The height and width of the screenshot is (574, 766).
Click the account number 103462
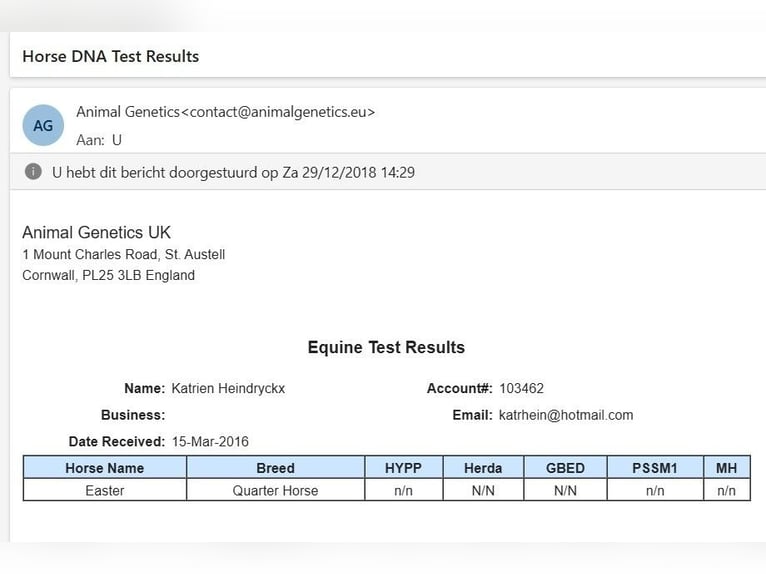pyautogui.click(x=521, y=388)
